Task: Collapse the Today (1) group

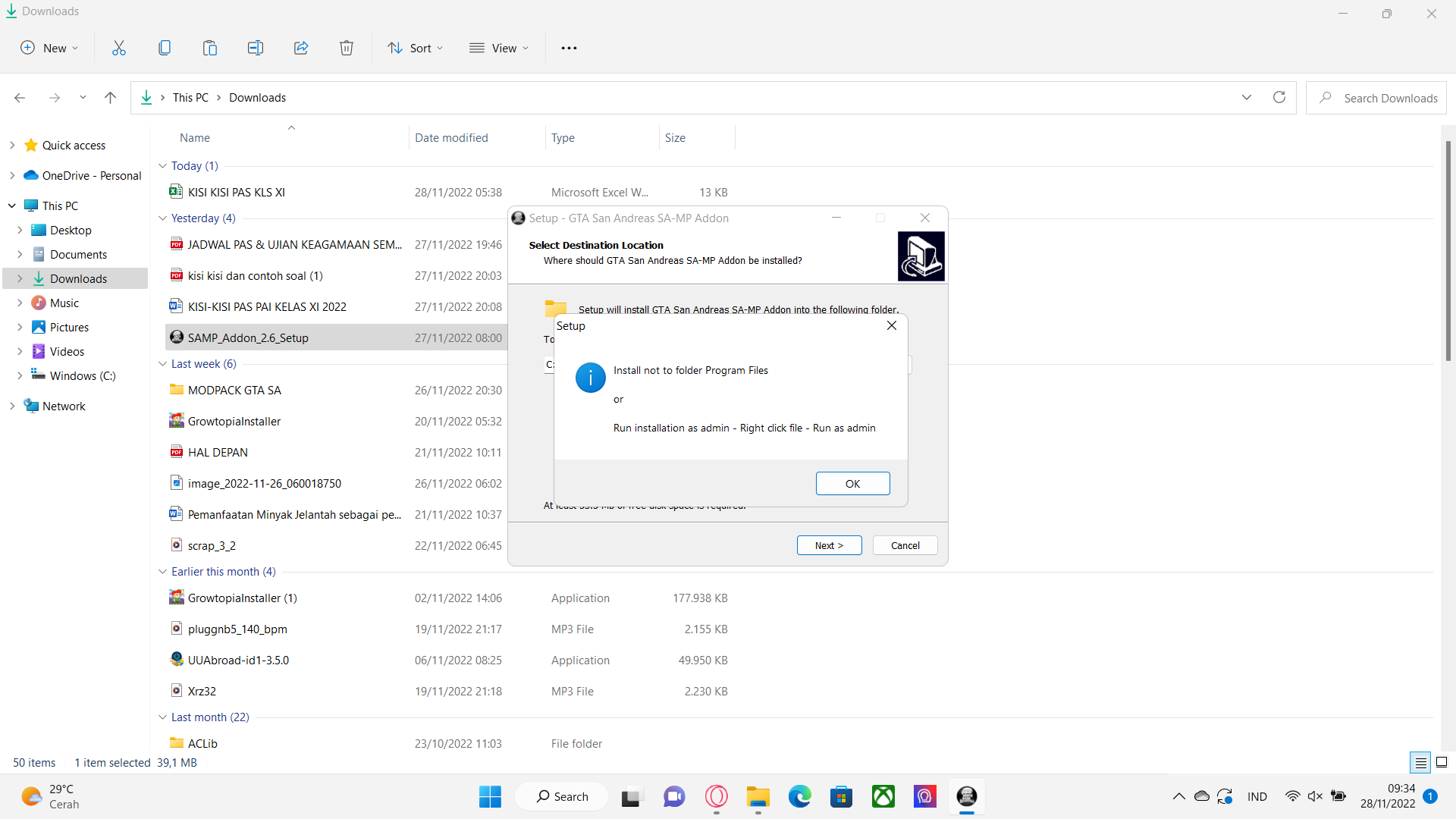Action: [162, 166]
